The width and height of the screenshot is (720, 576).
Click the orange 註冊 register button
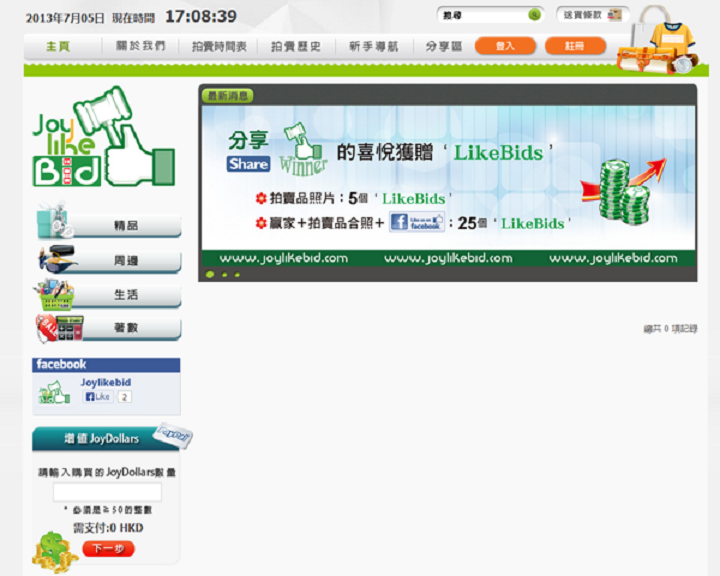coord(575,46)
